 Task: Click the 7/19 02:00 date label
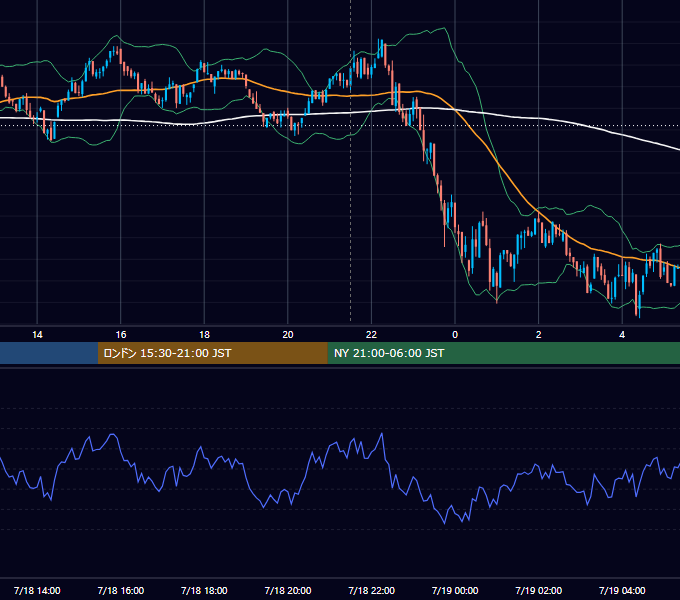click(539, 590)
